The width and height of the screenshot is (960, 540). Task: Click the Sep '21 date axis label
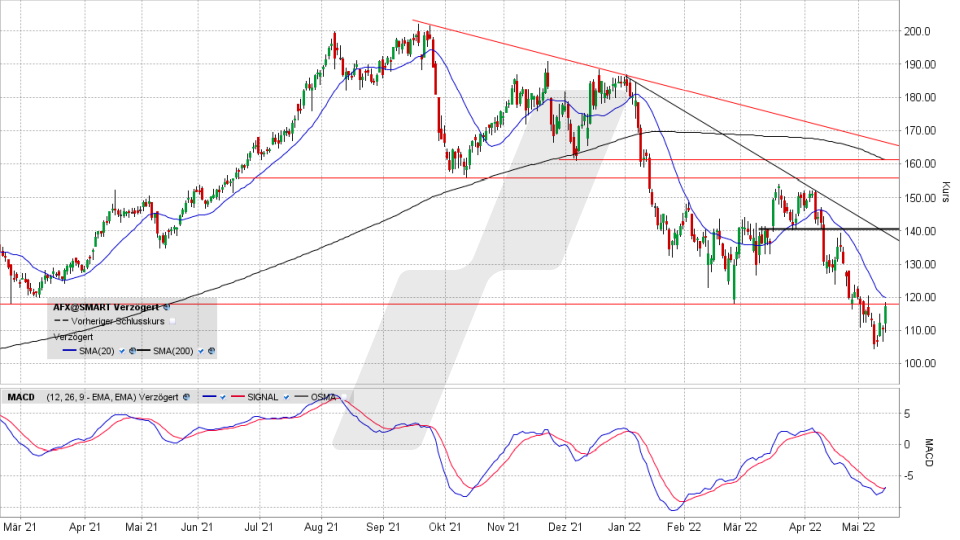[x=383, y=527]
